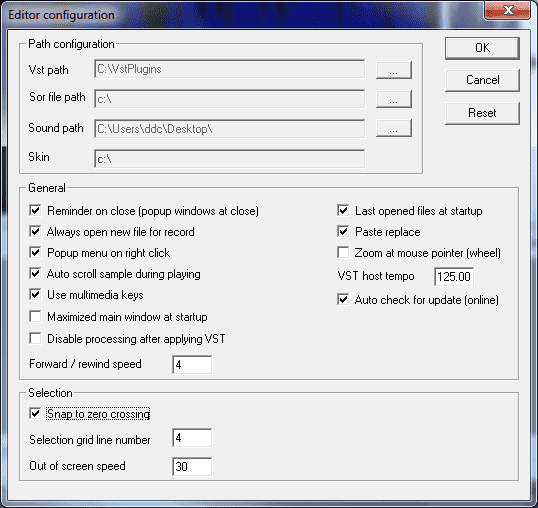Click the VST host tempo field

click(454, 276)
